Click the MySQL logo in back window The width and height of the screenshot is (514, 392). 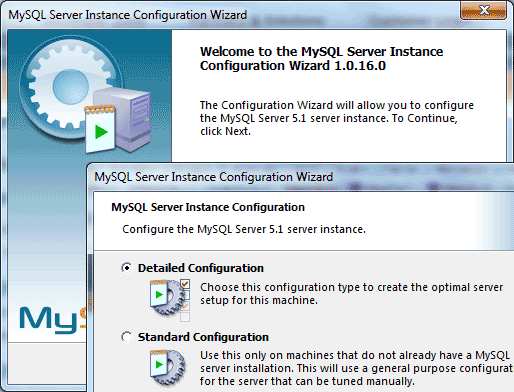click(x=53, y=319)
